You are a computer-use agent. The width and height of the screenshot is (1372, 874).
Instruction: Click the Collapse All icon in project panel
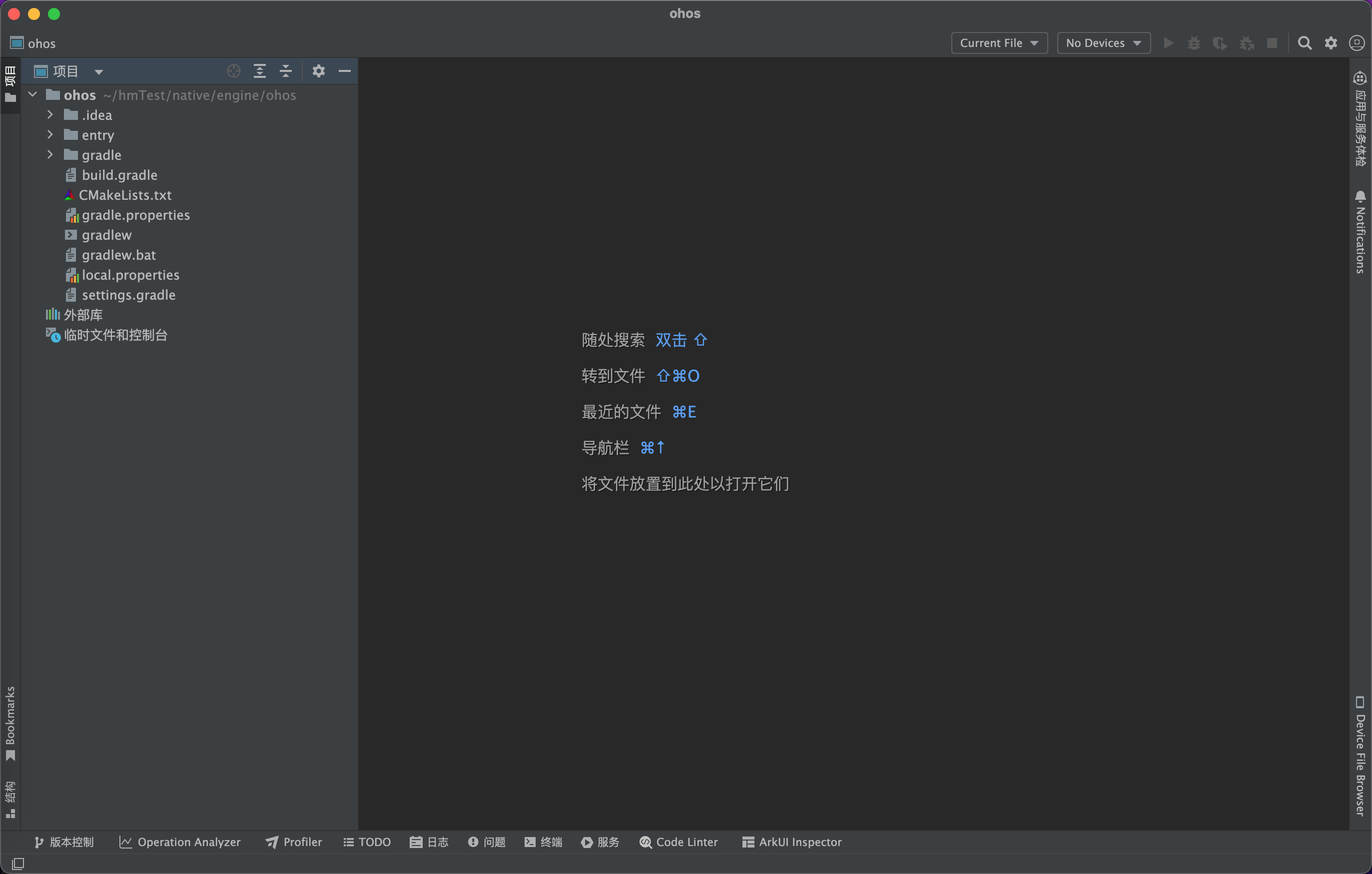[x=286, y=71]
